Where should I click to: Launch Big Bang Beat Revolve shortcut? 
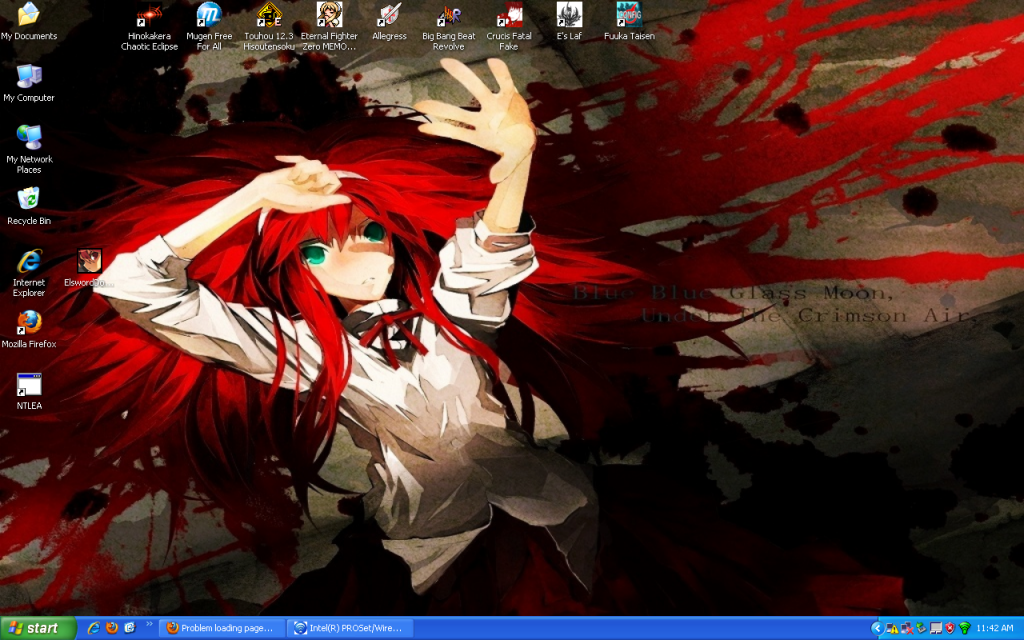(x=449, y=26)
